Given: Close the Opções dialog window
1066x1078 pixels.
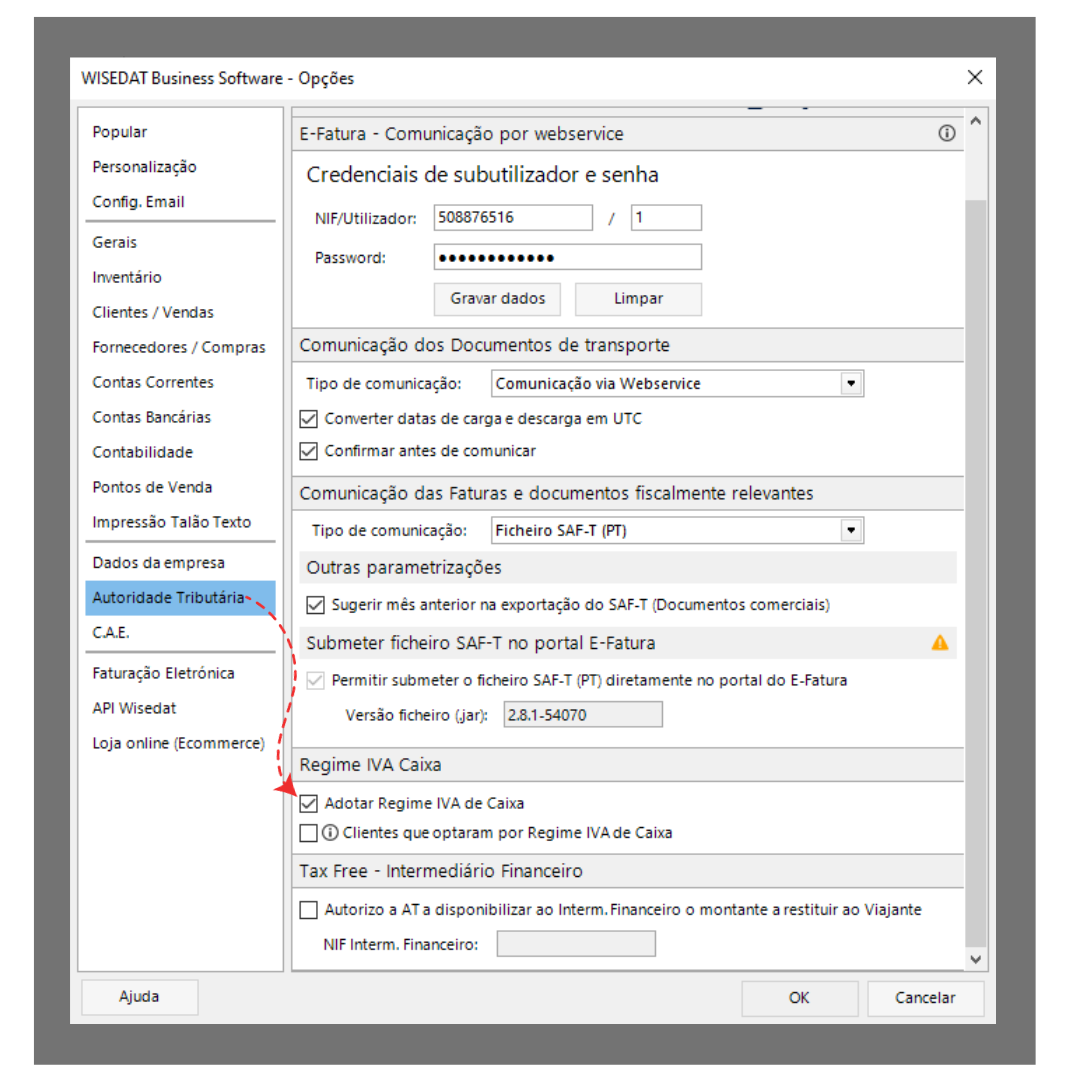Looking at the screenshot, I should tap(975, 77).
